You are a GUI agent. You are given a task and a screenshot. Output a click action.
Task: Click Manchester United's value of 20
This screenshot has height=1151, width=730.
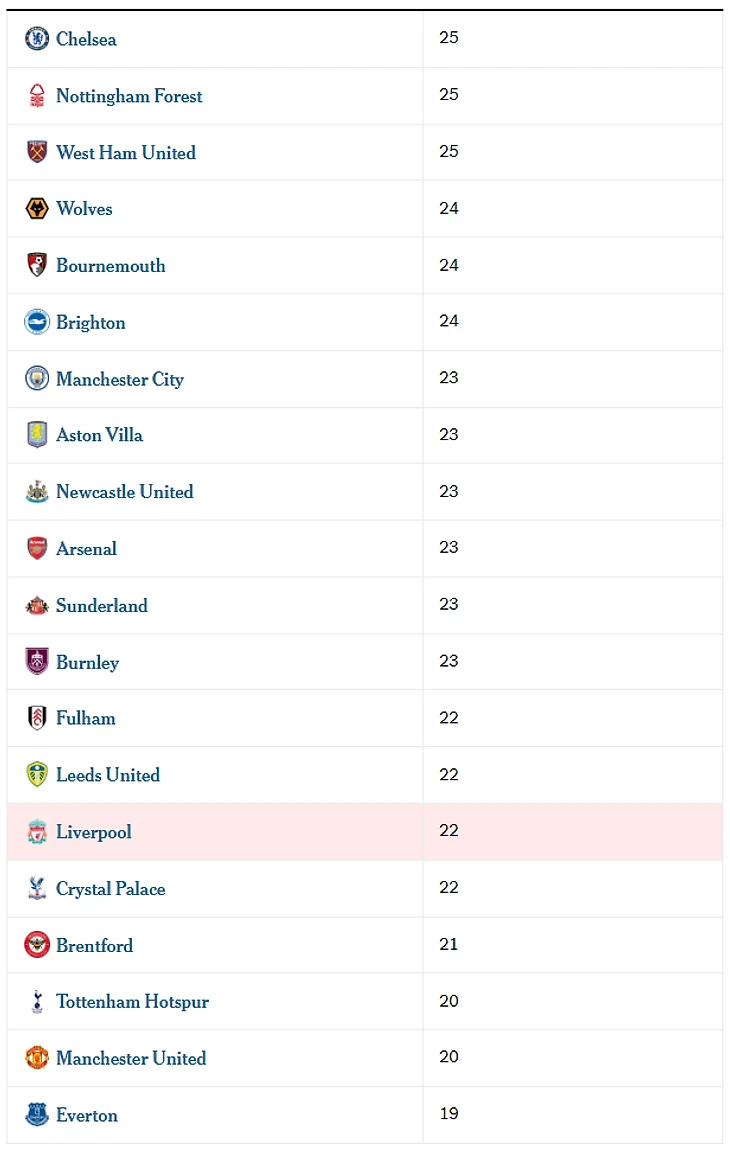[449, 1057]
